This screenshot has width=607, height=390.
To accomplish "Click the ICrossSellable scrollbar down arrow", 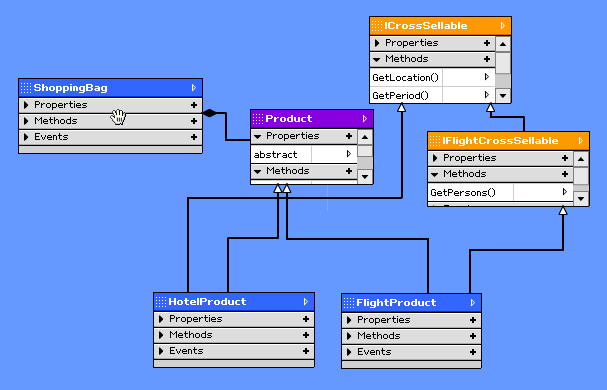I will tap(503, 95).
